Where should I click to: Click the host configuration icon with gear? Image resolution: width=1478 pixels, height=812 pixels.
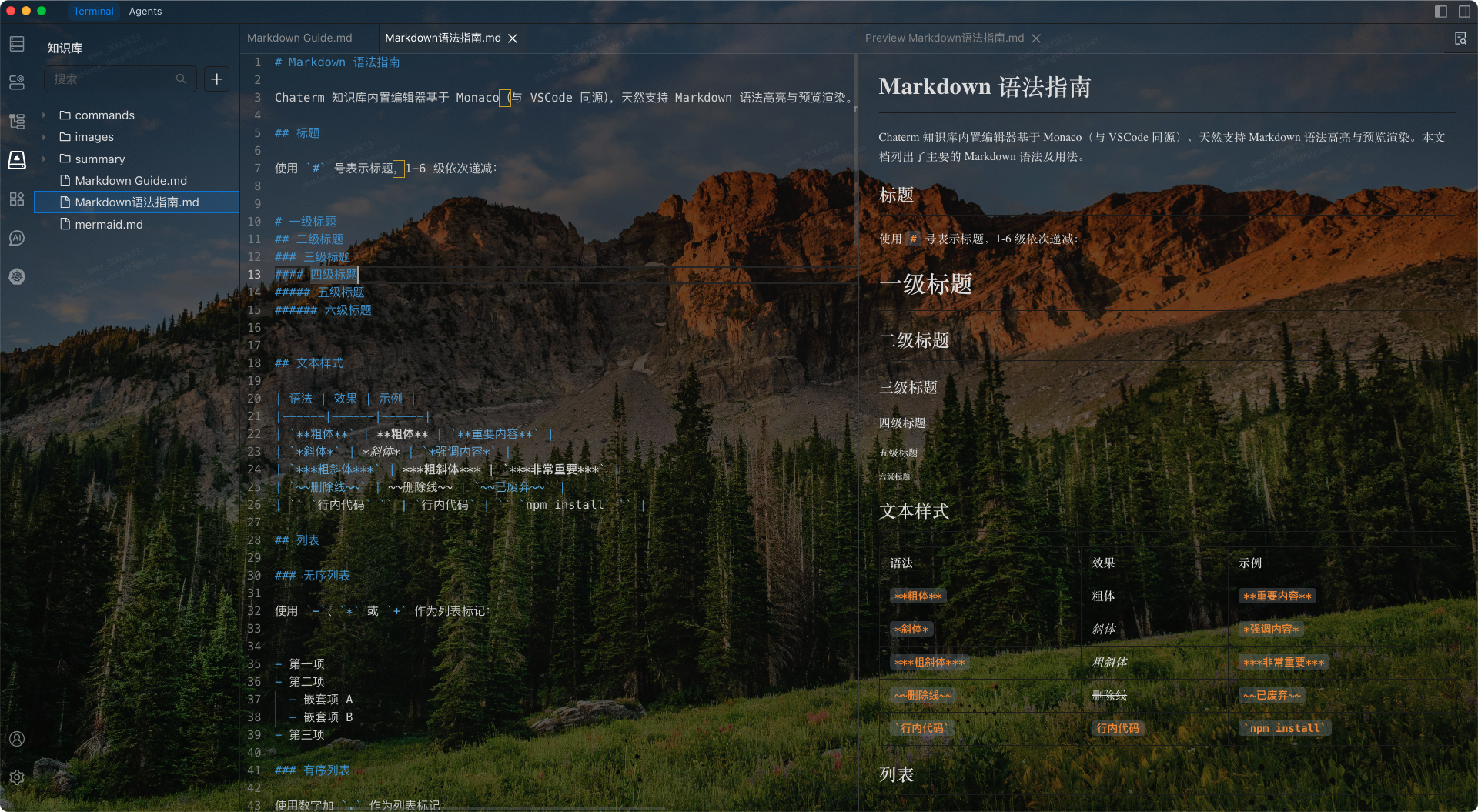[x=17, y=82]
